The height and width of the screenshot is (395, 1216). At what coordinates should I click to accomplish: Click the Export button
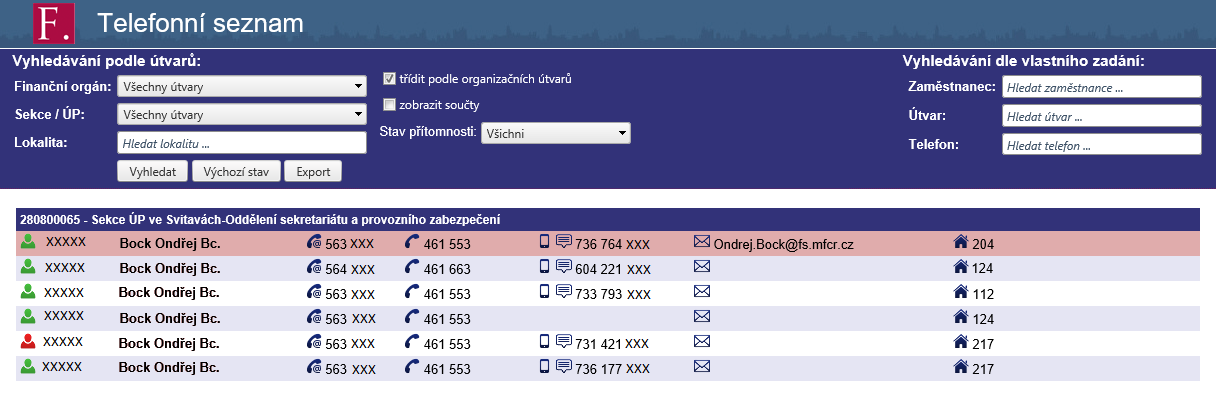(x=313, y=172)
